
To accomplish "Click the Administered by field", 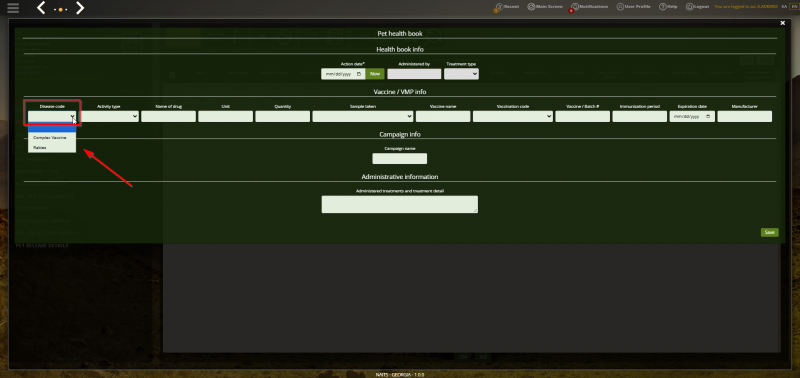I will click(414, 74).
